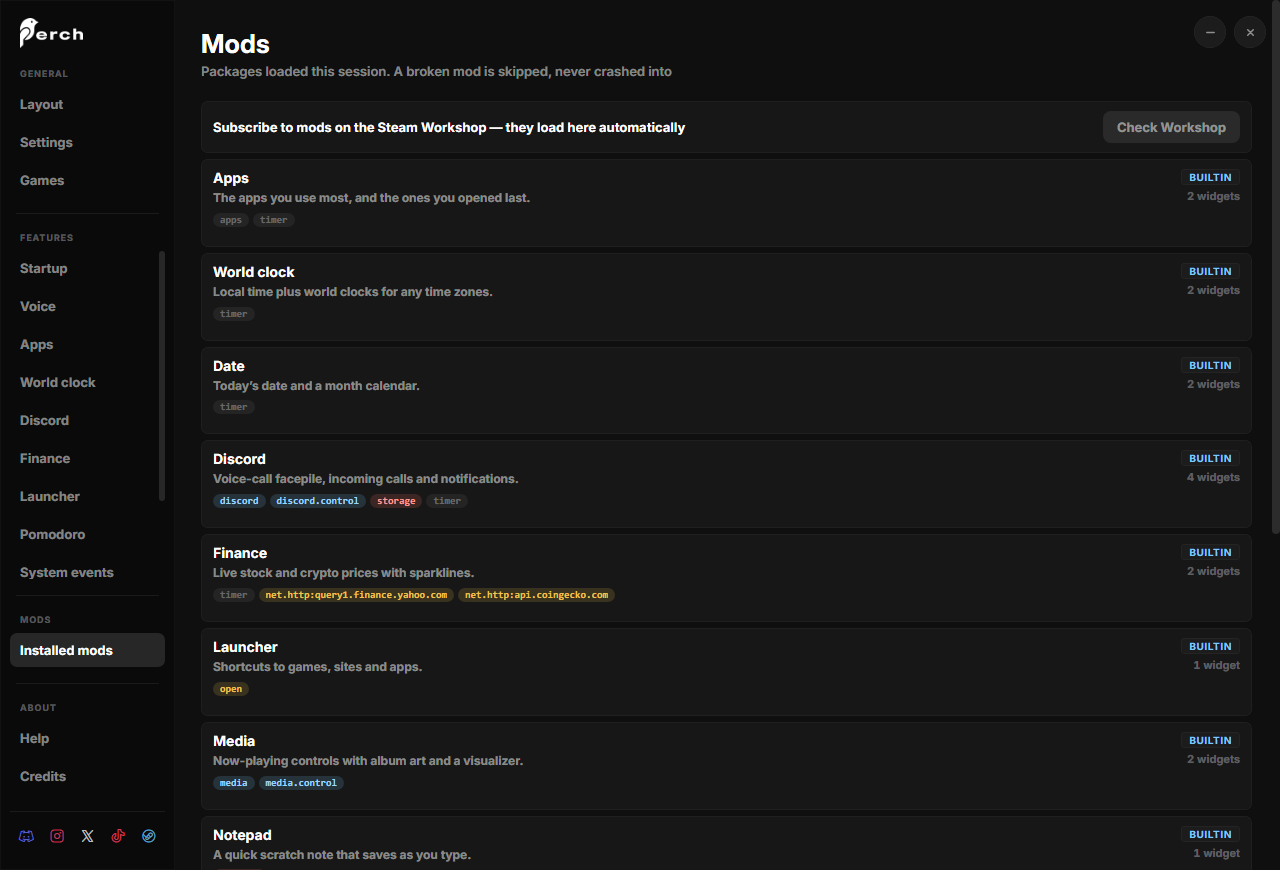The height and width of the screenshot is (870, 1280).
Task: Open the Help page
Action: click(87, 738)
